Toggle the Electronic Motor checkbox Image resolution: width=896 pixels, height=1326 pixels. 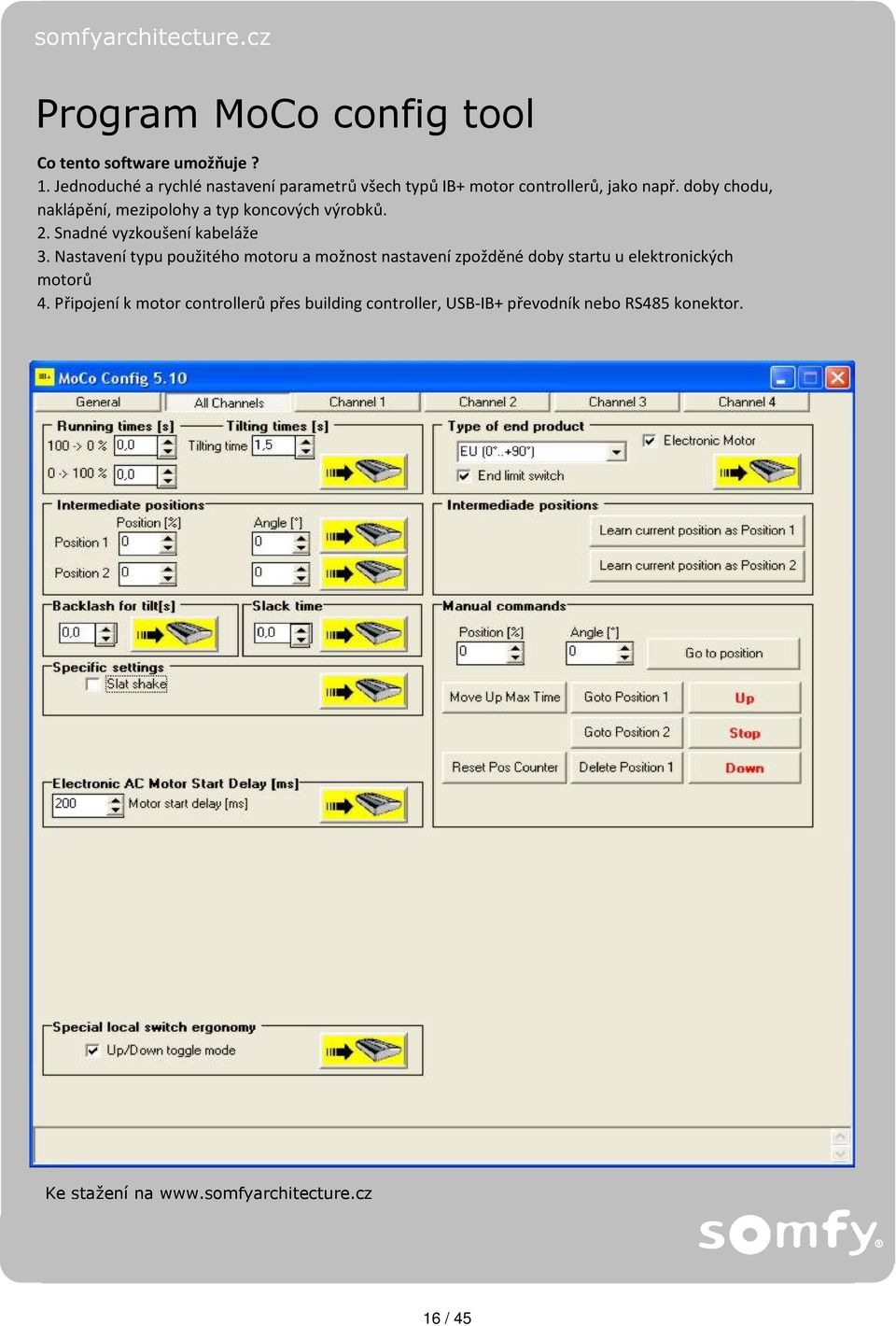[650, 440]
